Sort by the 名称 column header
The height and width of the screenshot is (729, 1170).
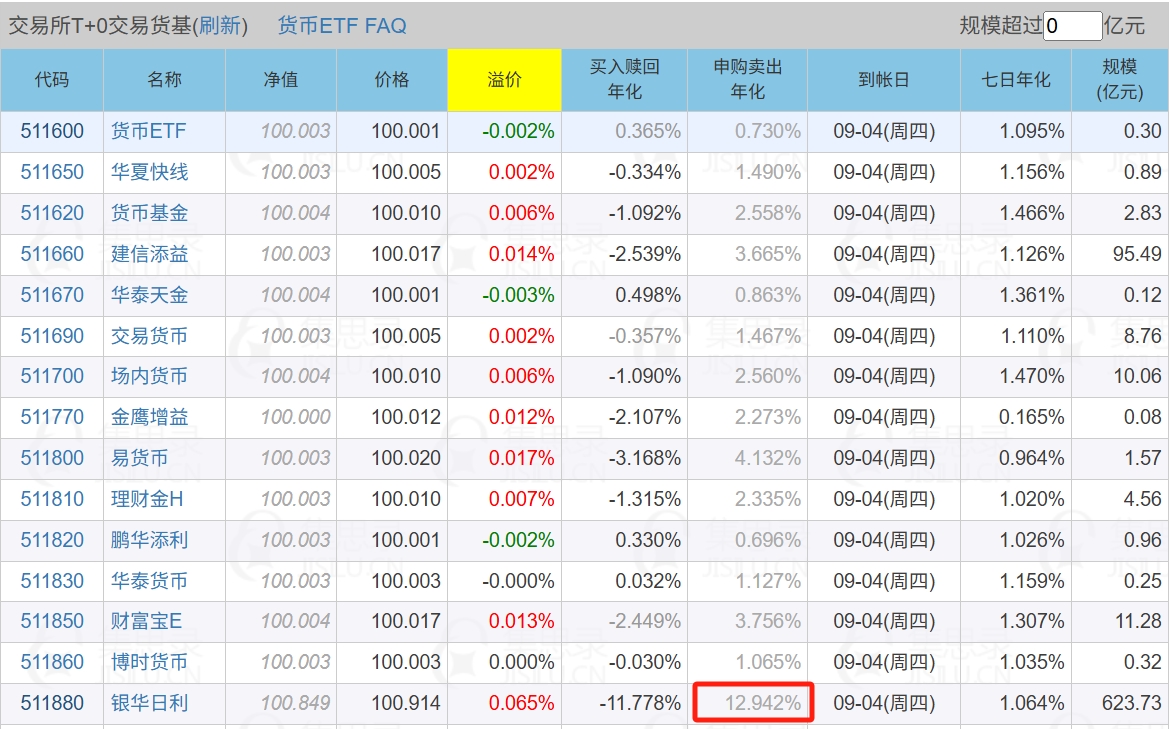pos(164,80)
